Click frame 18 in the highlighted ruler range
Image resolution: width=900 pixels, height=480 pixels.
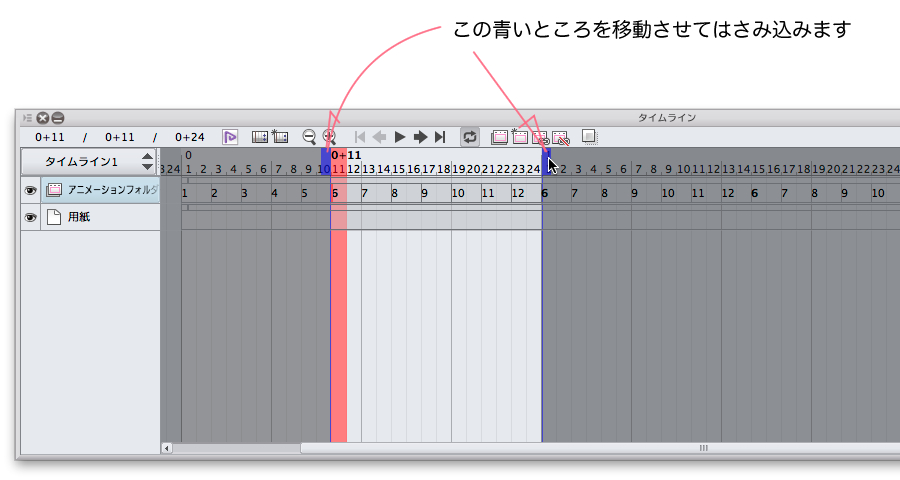444,169
